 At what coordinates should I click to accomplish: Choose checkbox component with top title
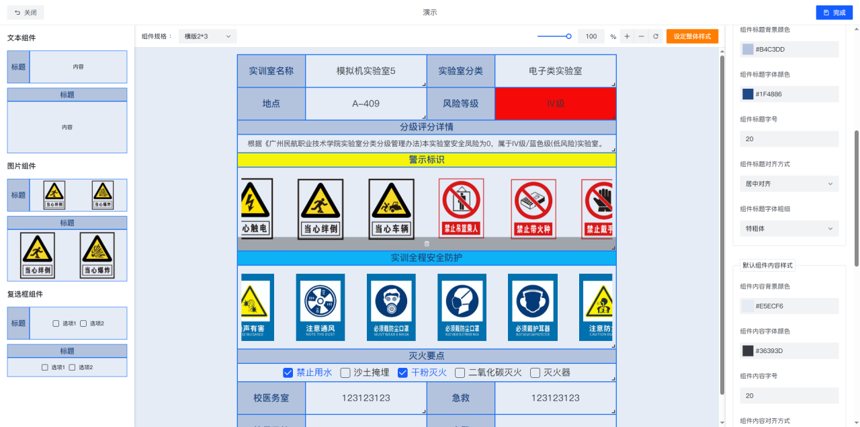[x=67, y=361]
